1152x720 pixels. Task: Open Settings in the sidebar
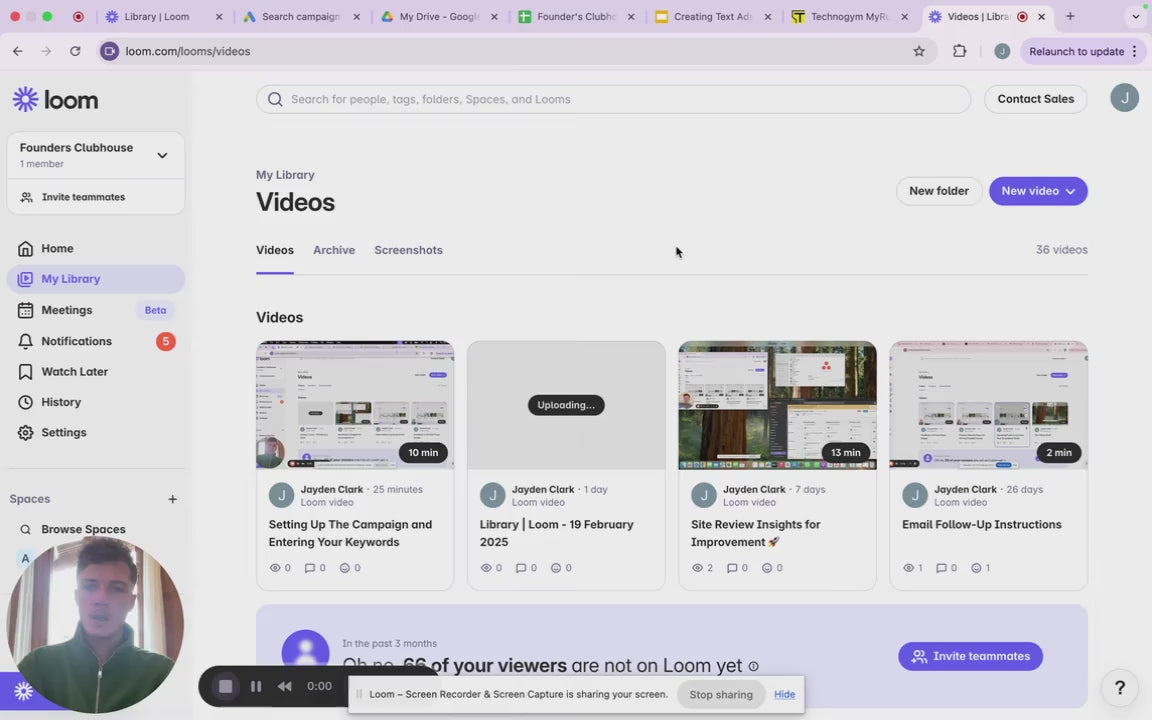63,432
